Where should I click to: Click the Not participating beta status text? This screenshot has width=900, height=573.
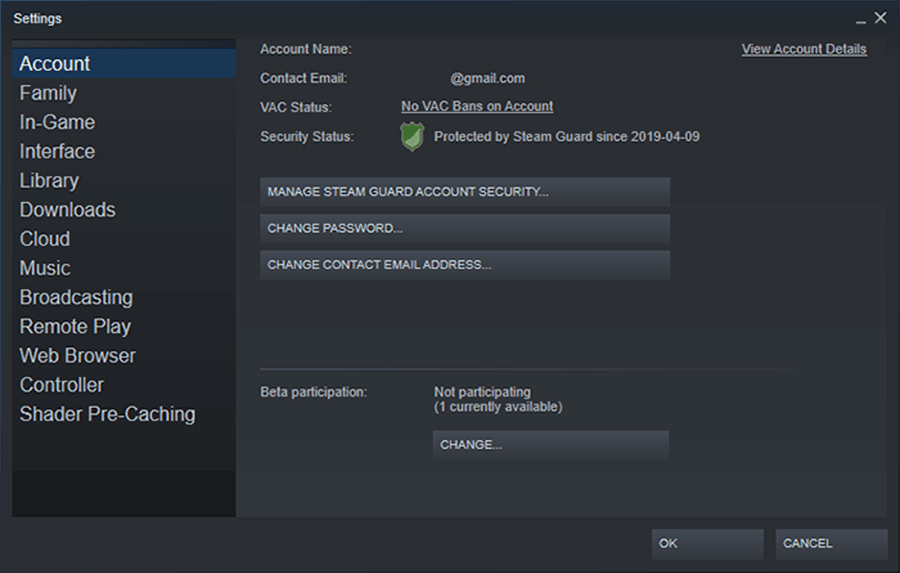pyautogui.click(x=482, y=392)
